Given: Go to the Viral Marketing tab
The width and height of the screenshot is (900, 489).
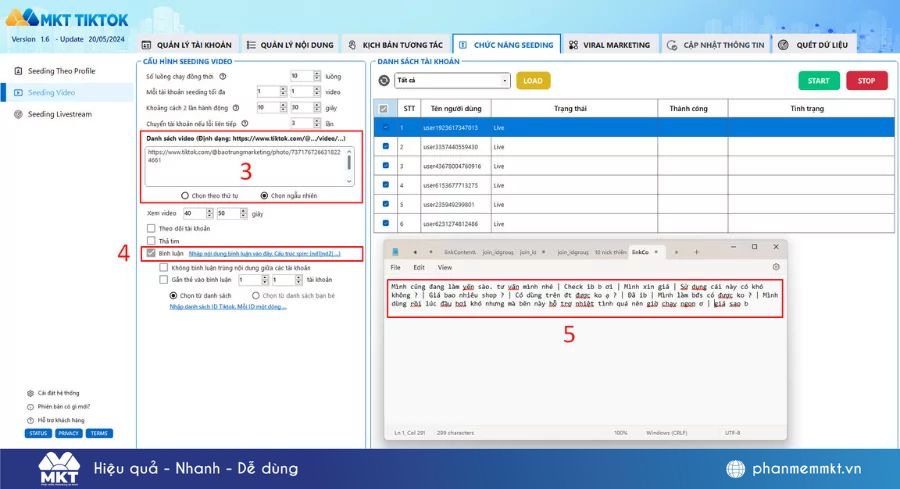Looking at the screenshot, I should pyautogui.click(x=609, y=45).
